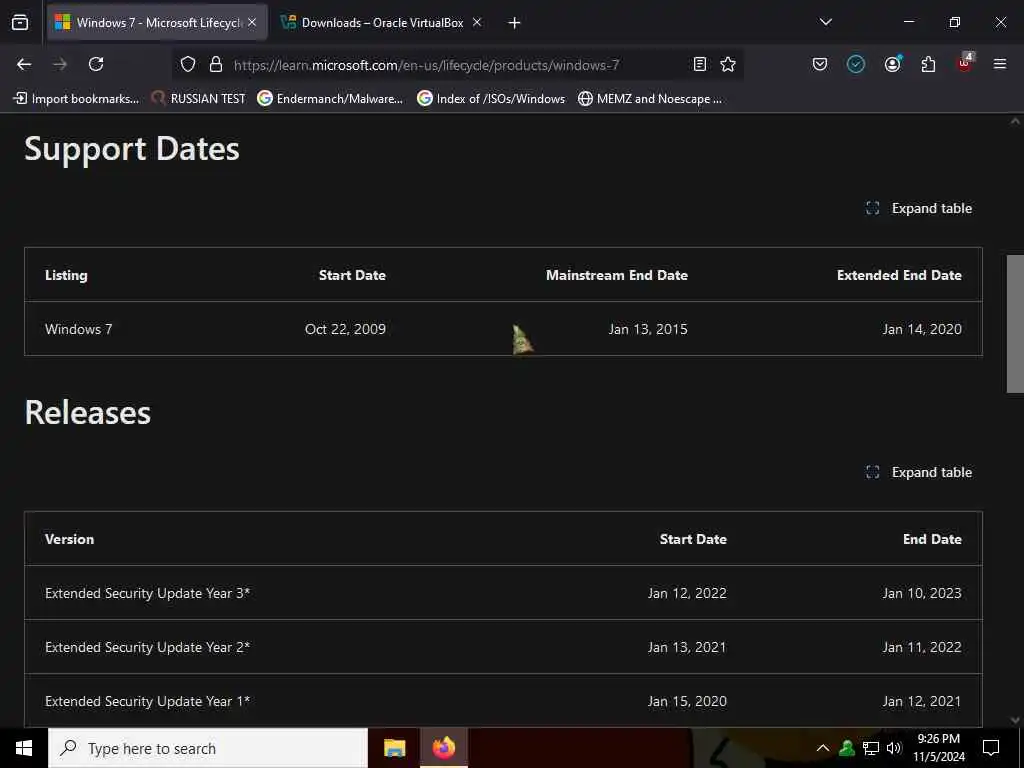The width and height of the screenshot is (1024, 768).
Task: Close the Downloads Oracle VirtualBox tab
Action: (477, 22)
